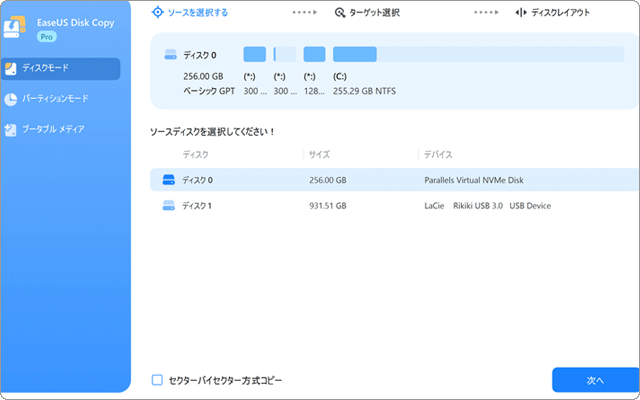The height and width of the screenshot is (400, 640).
Task: Click the ターゲット選択 step icon
Action: (x=340, y=13)
